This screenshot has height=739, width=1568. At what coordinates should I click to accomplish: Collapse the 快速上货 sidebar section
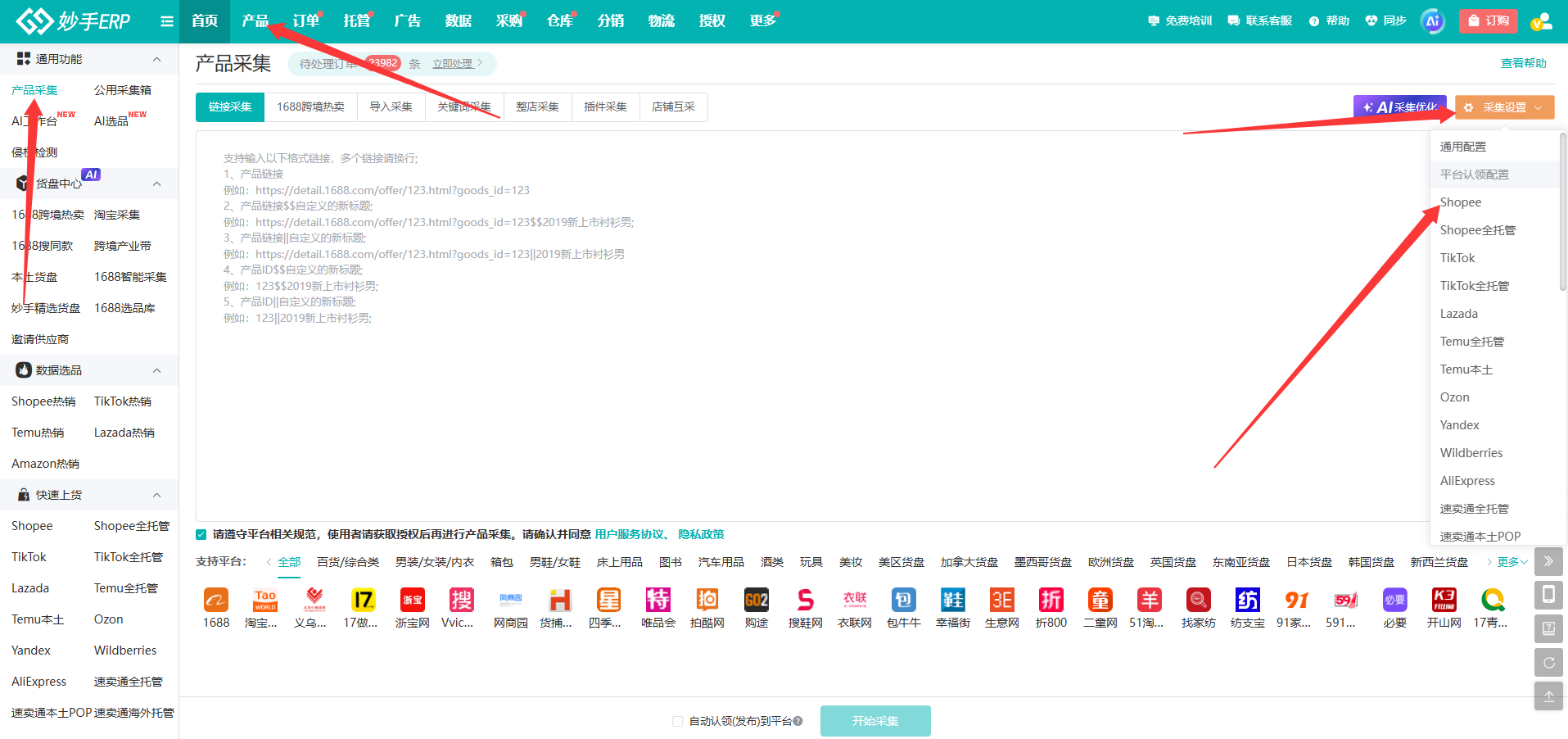coord(156,495)
